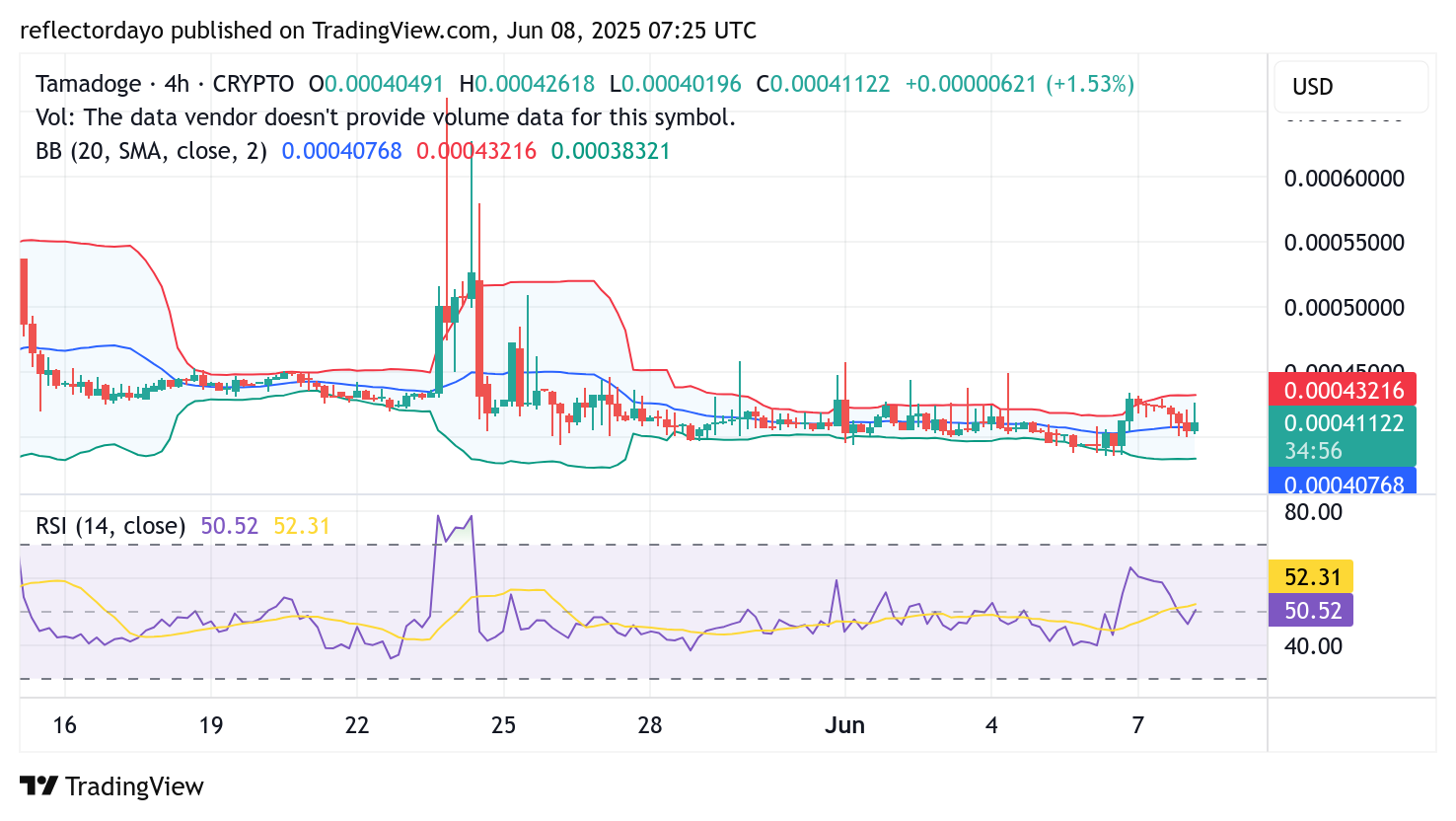Click the 4h timeframe label
1456x821 pixels.
(177, 84)
